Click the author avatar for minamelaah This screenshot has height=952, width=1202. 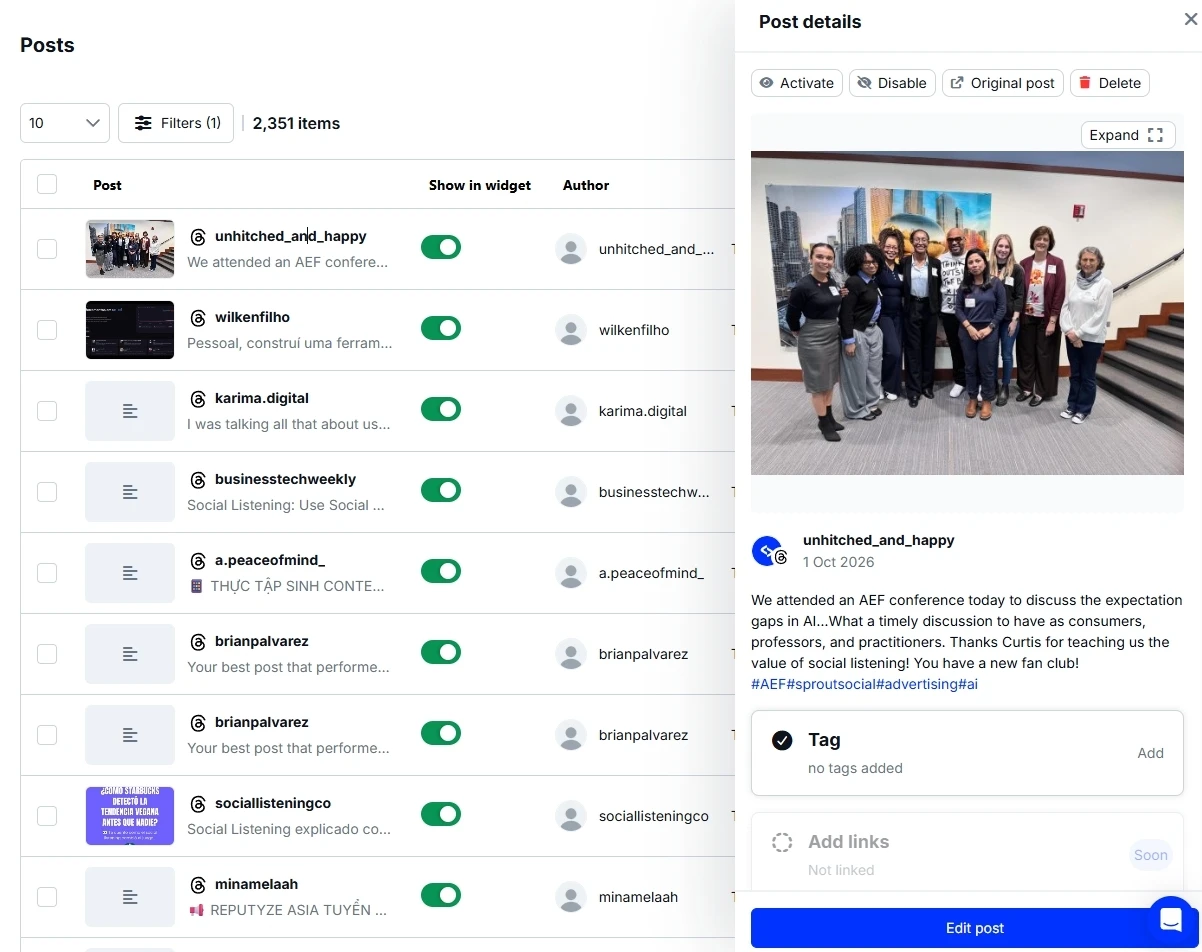tap(571, 897)
